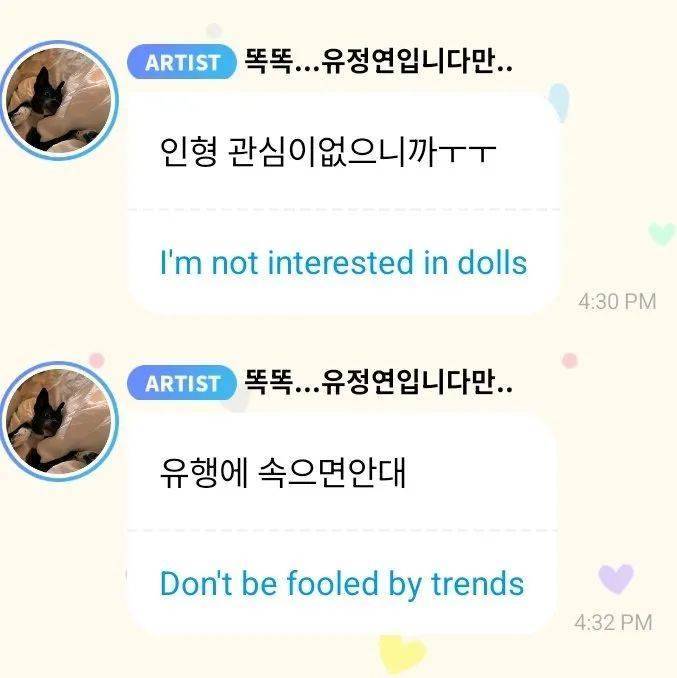Viewport: 677px width, 678px height.
Task: Open the sender name above the trends message
Action: (x=378, y=383)
